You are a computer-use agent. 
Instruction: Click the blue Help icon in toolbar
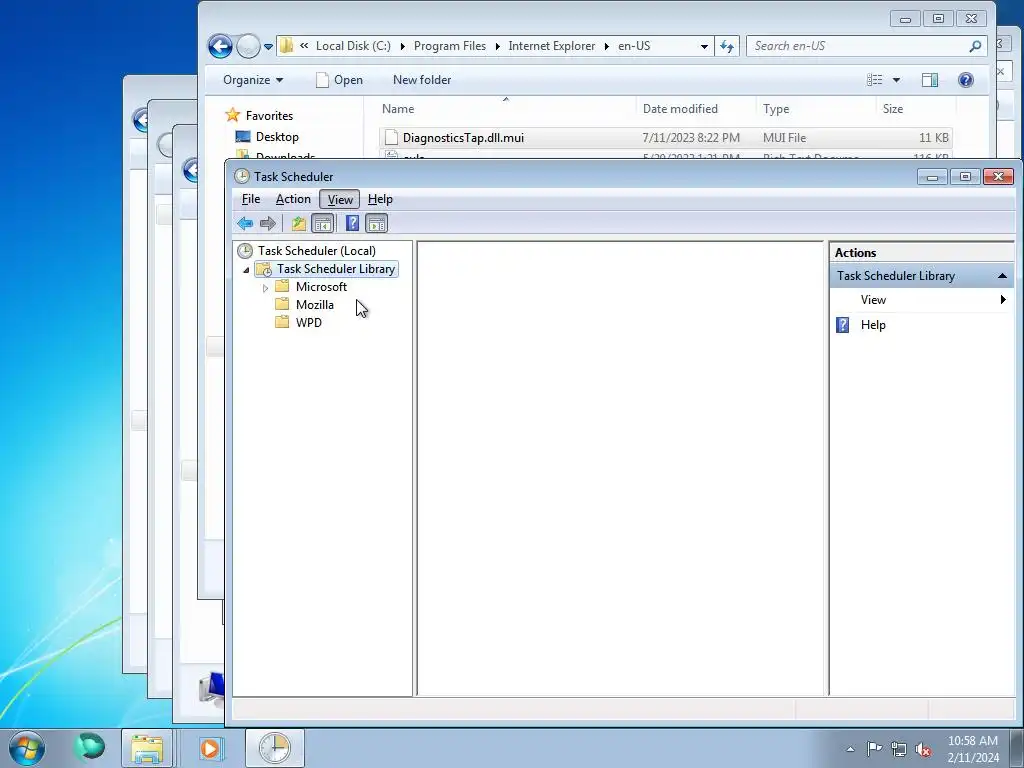[x=352, y=224]
